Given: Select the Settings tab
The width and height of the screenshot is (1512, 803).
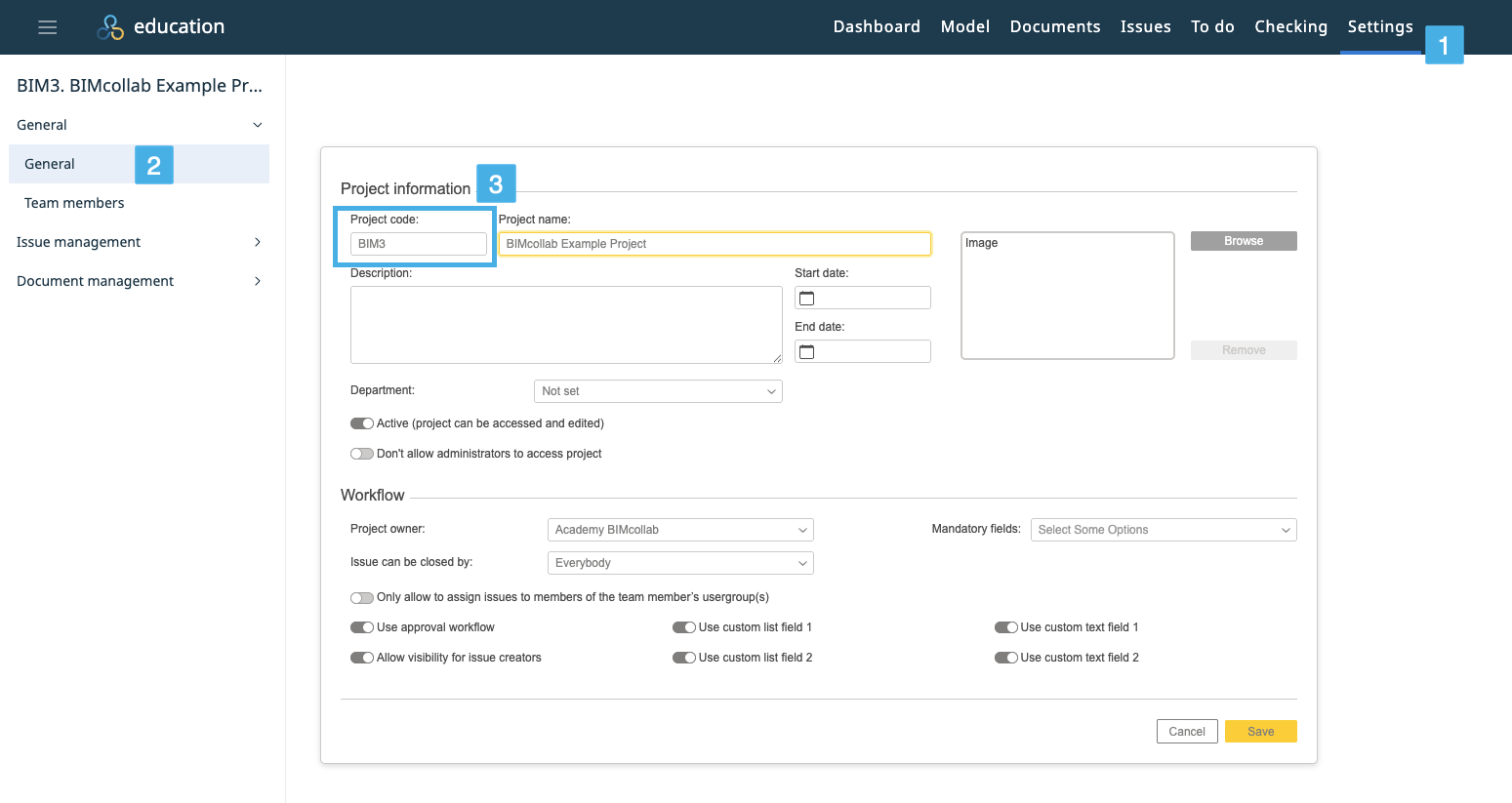Looking at the screenshot, I should point(1380,27).
